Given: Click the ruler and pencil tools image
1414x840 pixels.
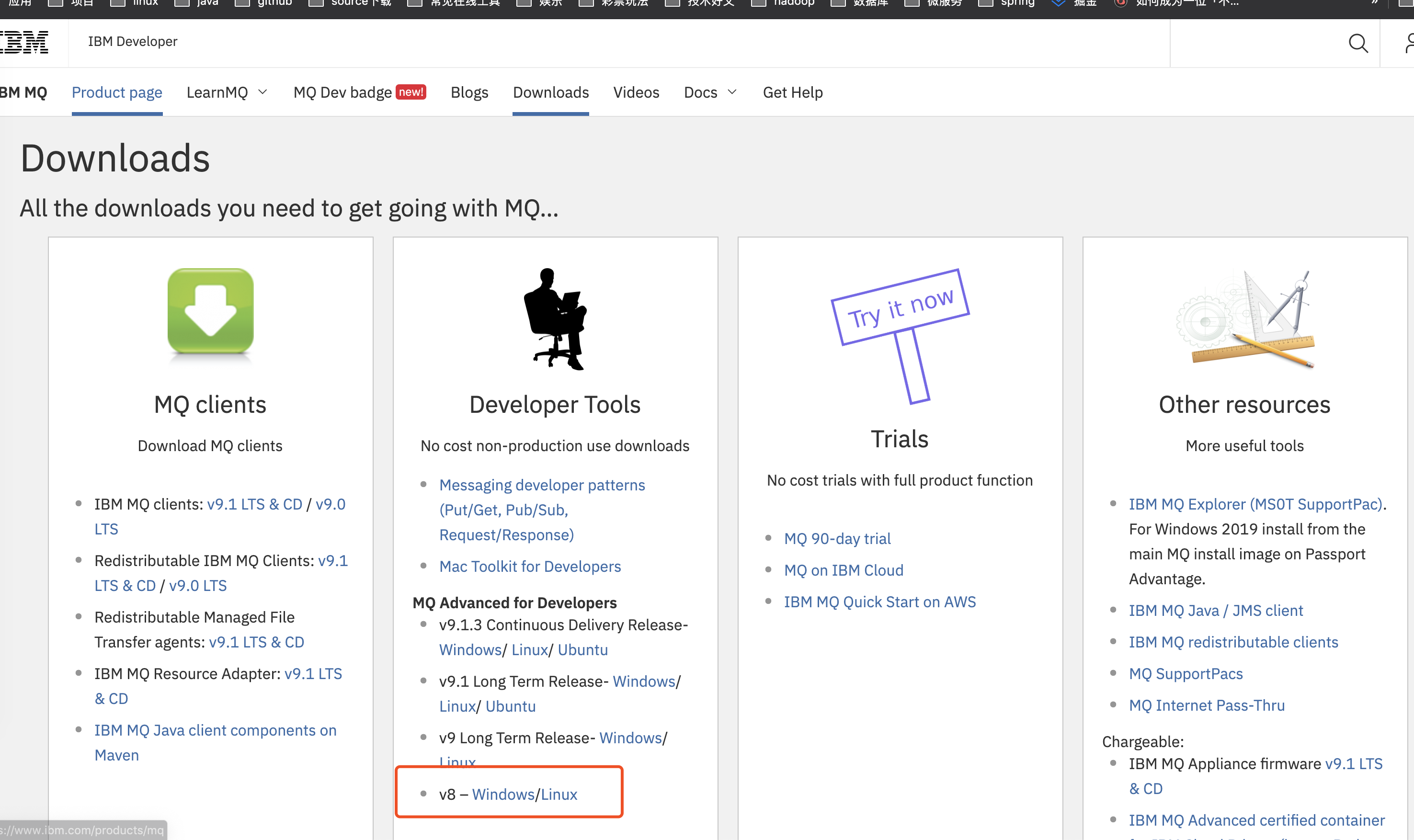Looking at the screenshot, I should [x=1245, y=318].
